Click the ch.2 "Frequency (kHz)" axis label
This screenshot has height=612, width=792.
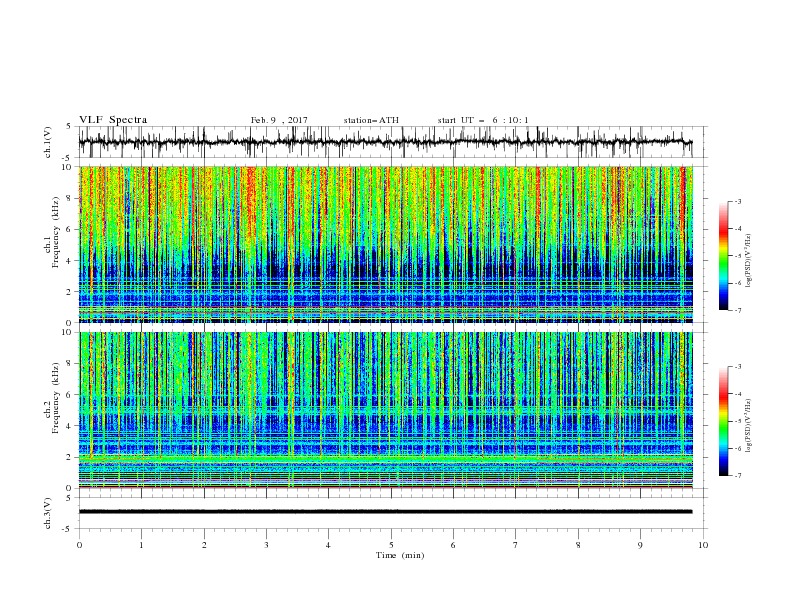pyautogui.click(x=56, y=398)
